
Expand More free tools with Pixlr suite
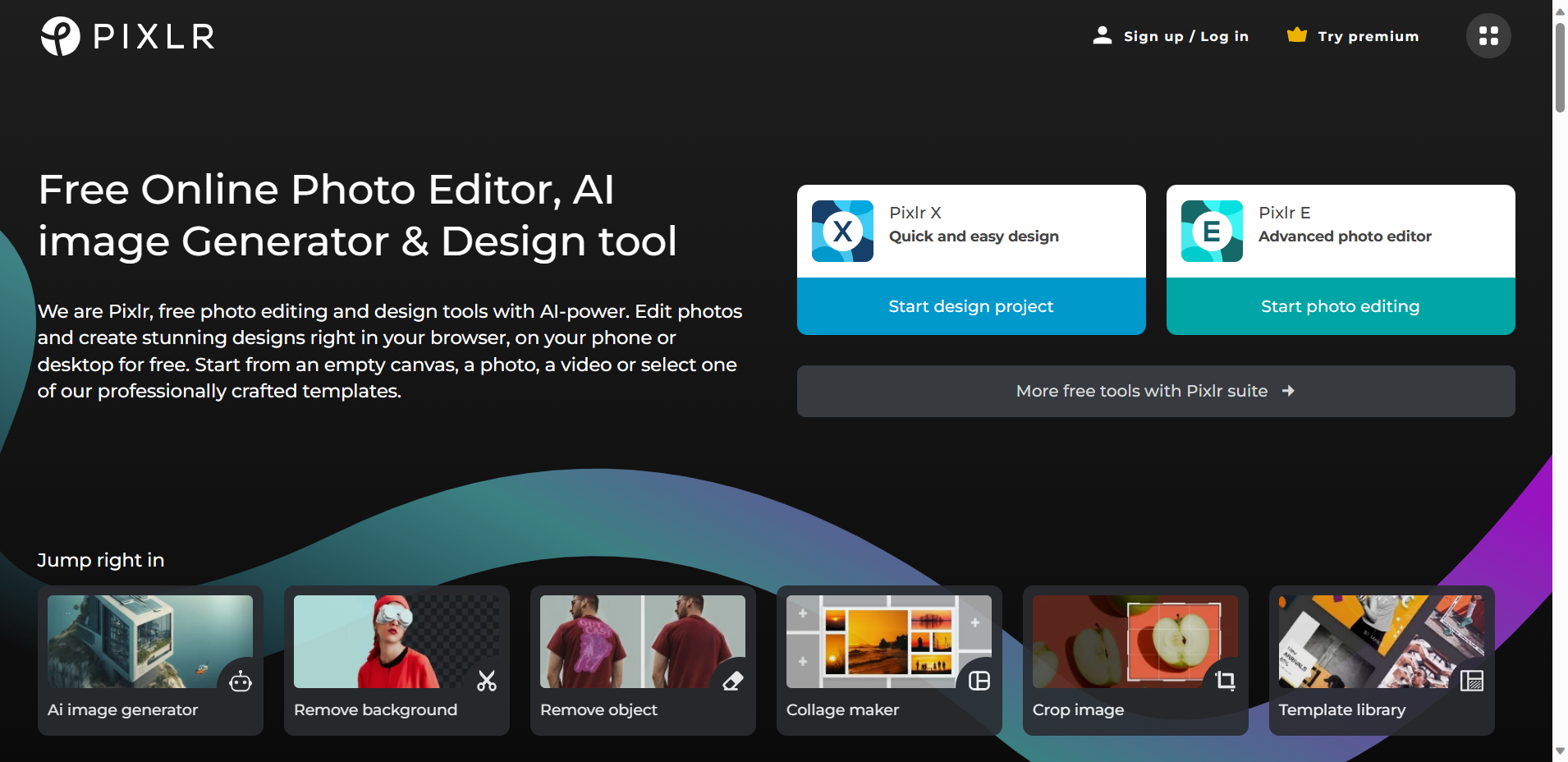pos(1155,391)
